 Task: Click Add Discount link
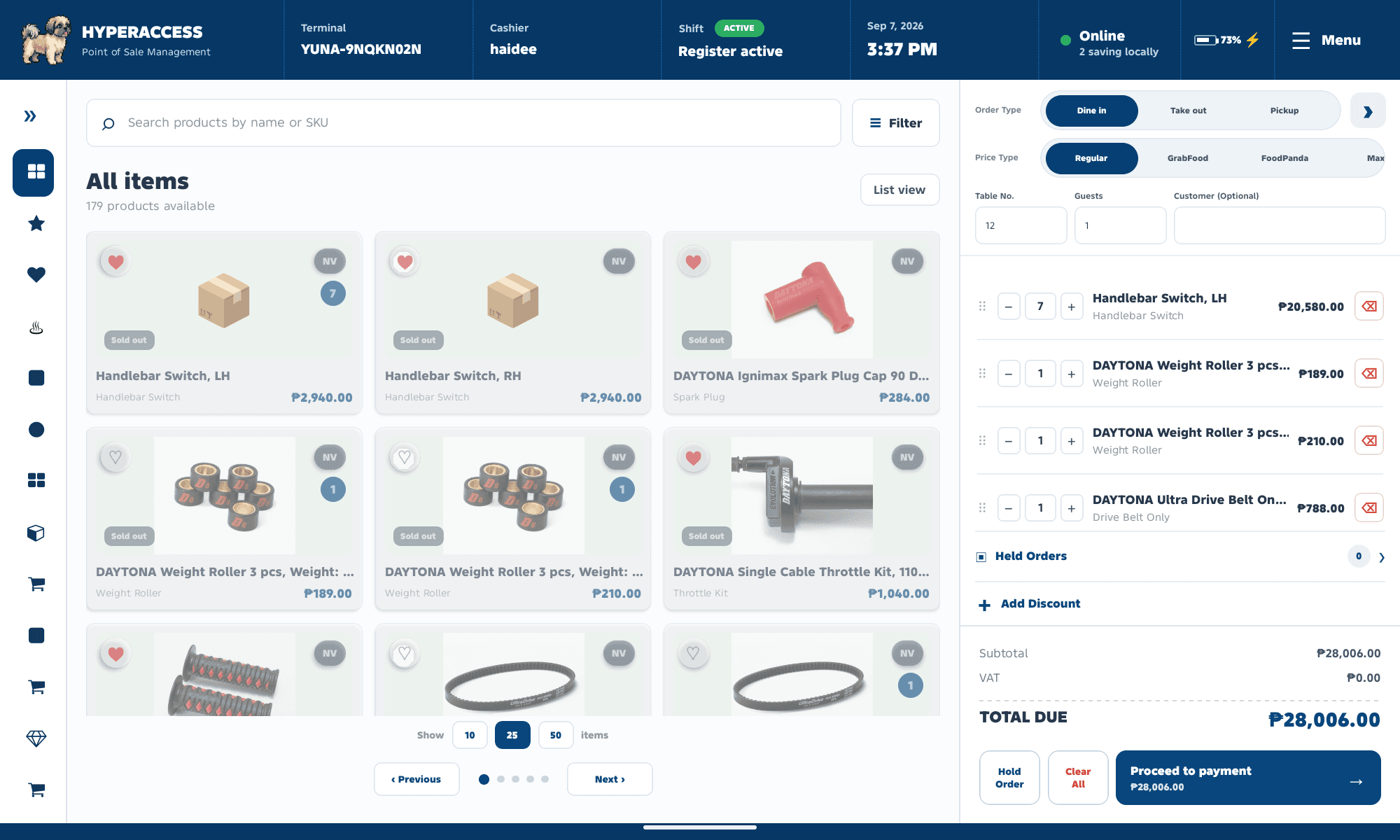pyautogui.click(x=1040, y=603)
